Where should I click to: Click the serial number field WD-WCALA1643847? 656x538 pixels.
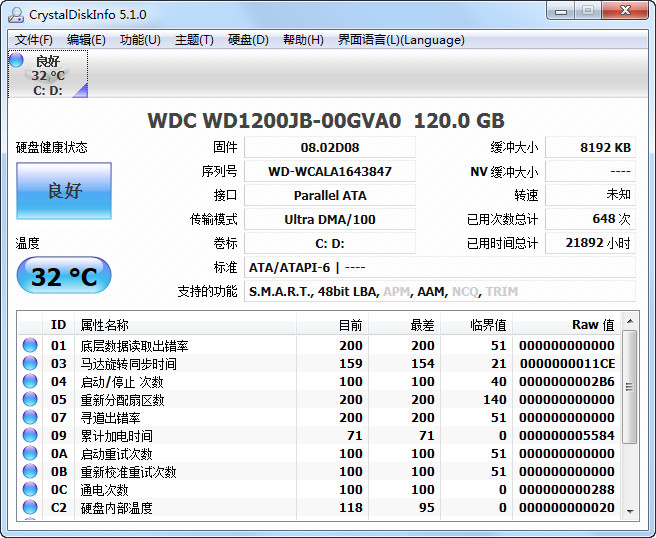click(x=330, y=172)
